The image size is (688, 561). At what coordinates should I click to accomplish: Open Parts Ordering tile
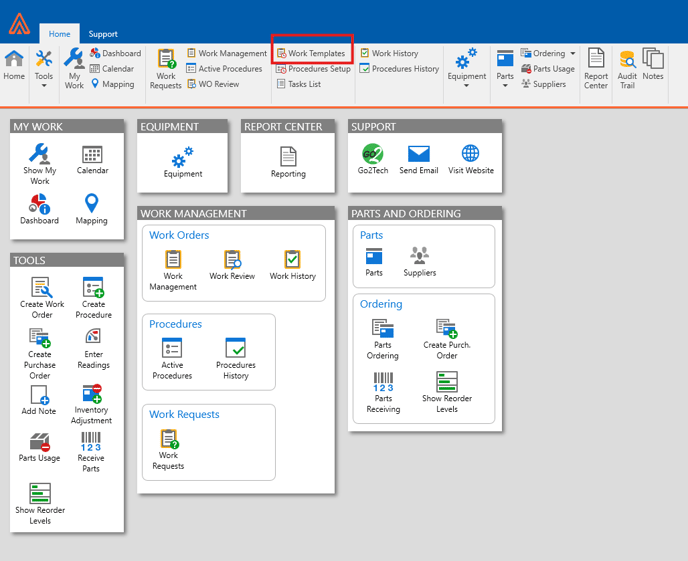[x=383, y=339]
